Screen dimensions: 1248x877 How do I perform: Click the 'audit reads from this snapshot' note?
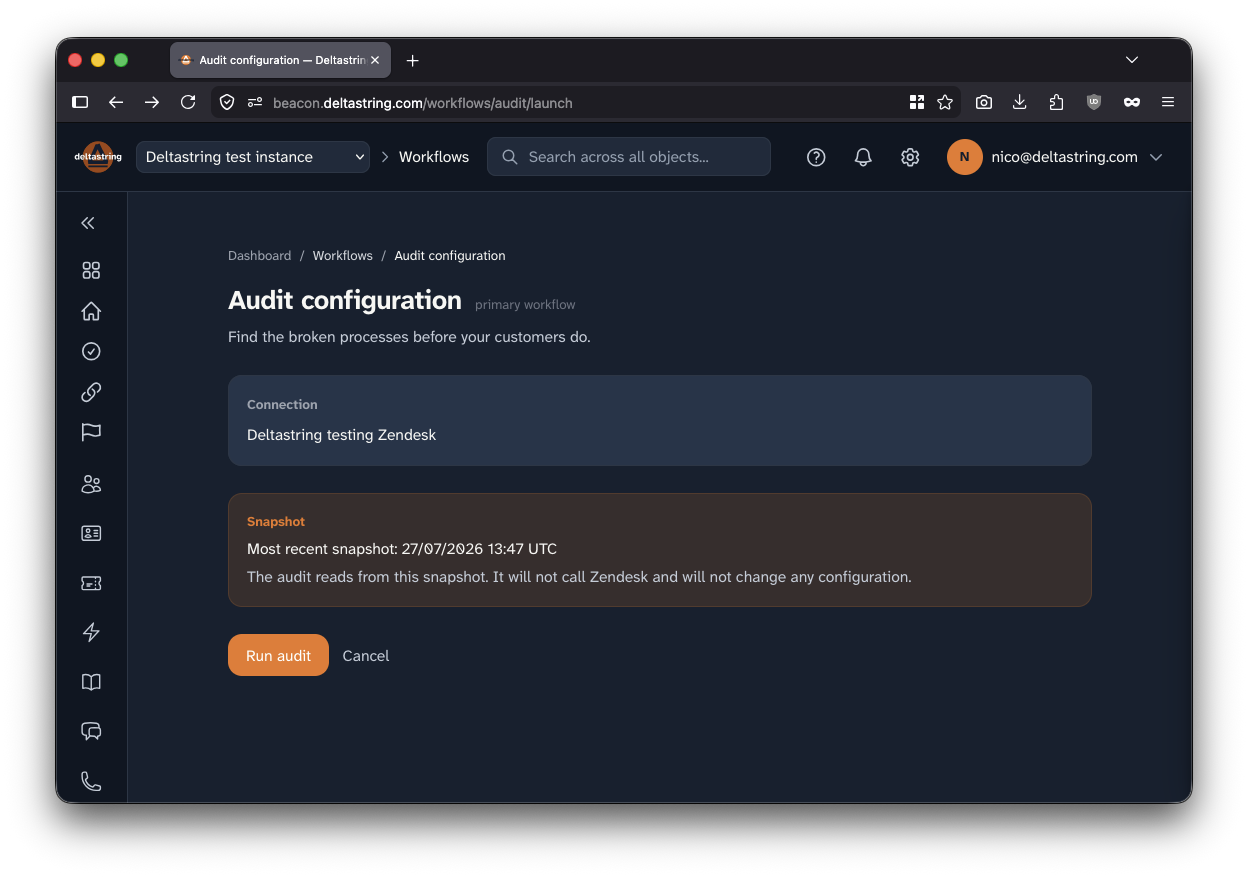tap(579, 577)
